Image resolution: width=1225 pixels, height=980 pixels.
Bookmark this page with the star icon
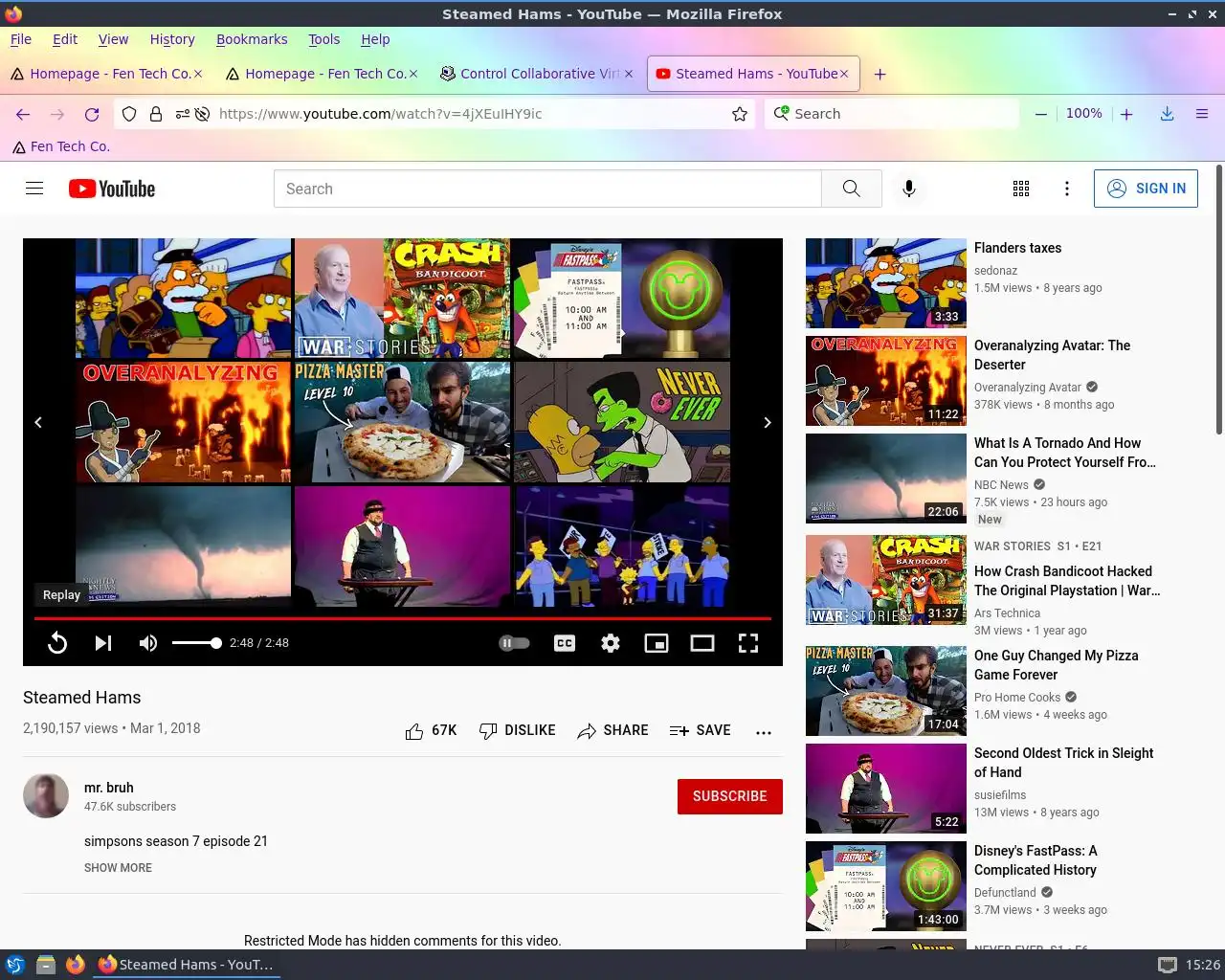point(740,114)
